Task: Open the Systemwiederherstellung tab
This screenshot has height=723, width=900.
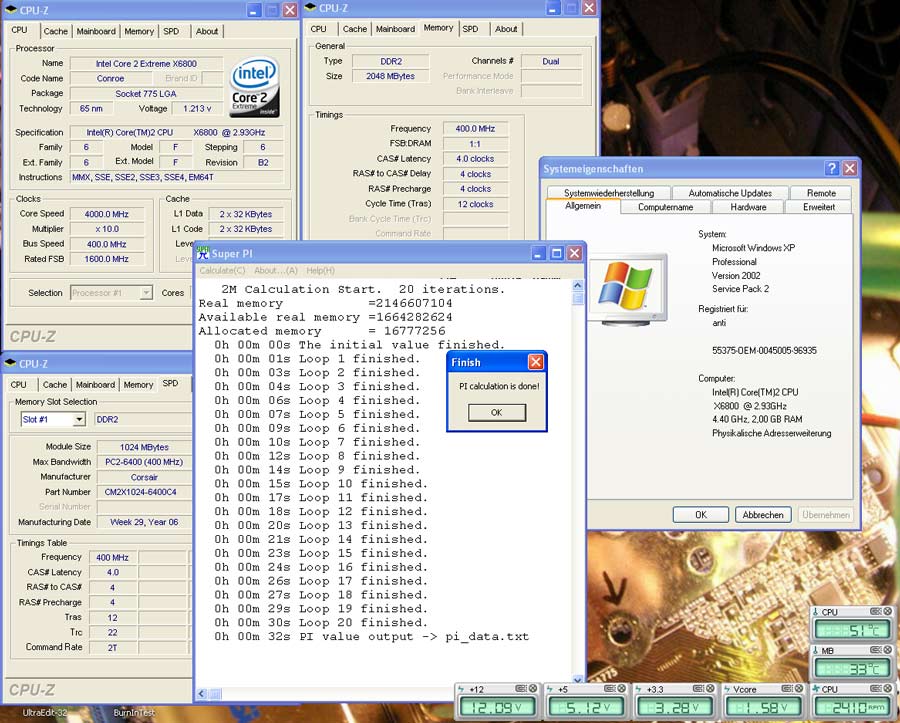Action: click(x=608, y=193)
